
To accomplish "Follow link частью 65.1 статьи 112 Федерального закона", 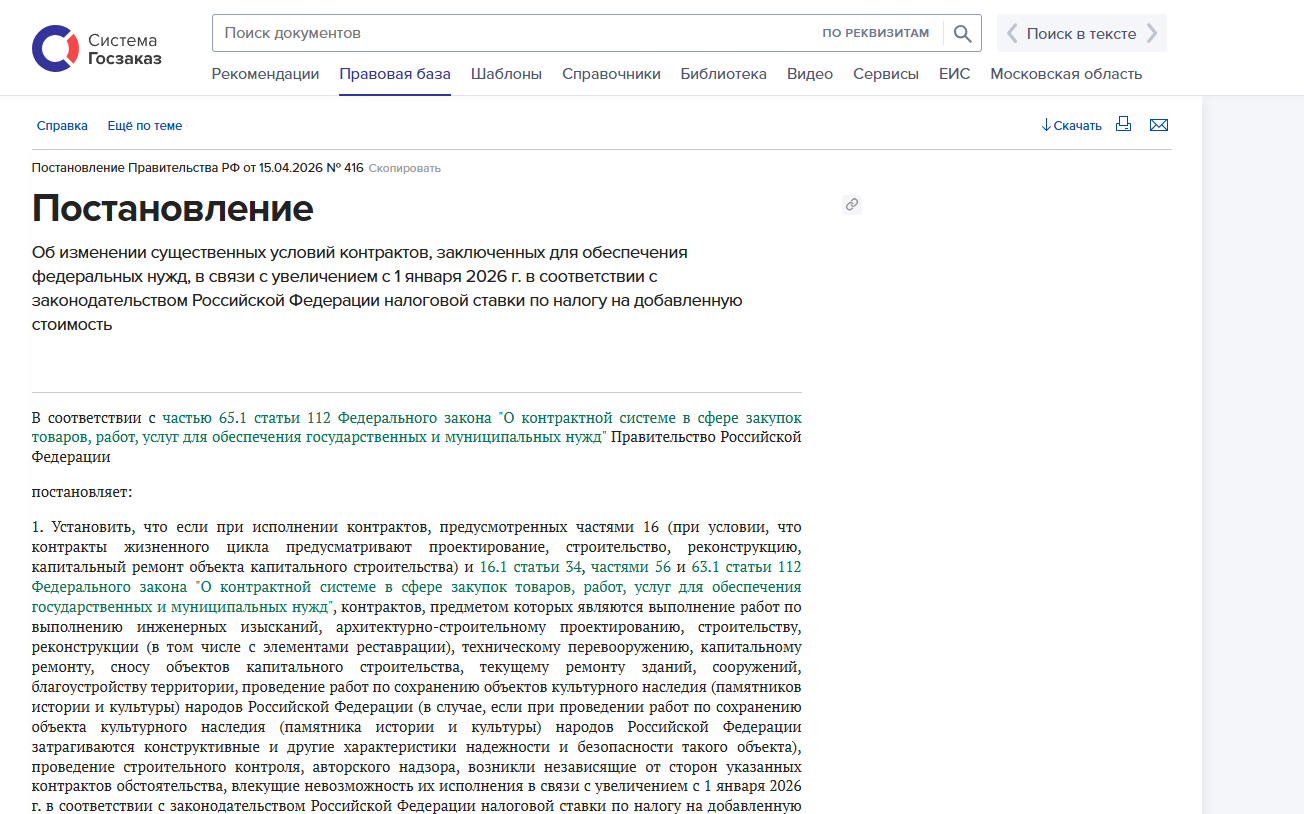I will [x=417, y=427].
